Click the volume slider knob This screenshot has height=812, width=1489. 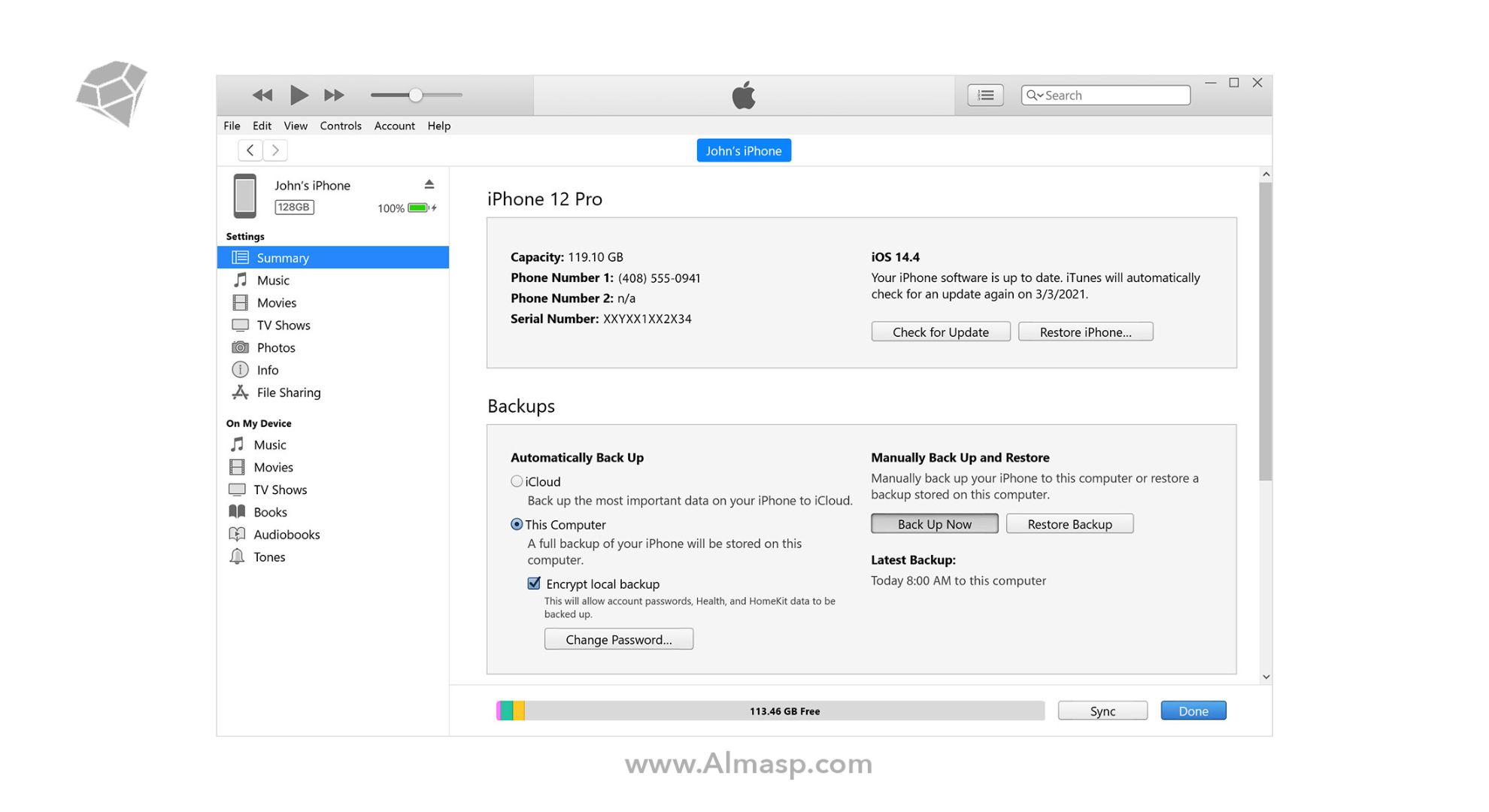tap(415, 95)
